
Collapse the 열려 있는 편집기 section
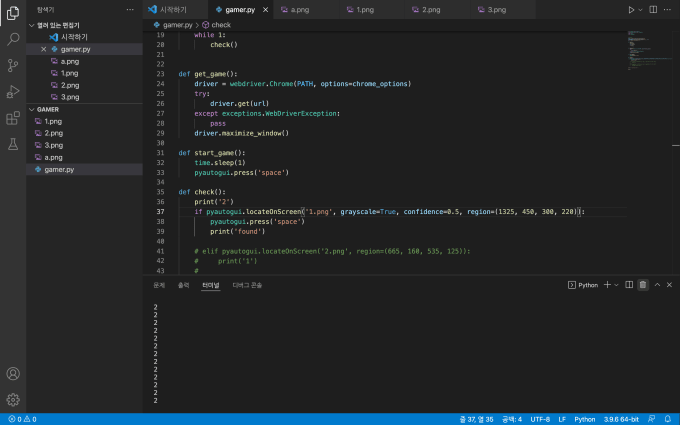click(85, 25)
